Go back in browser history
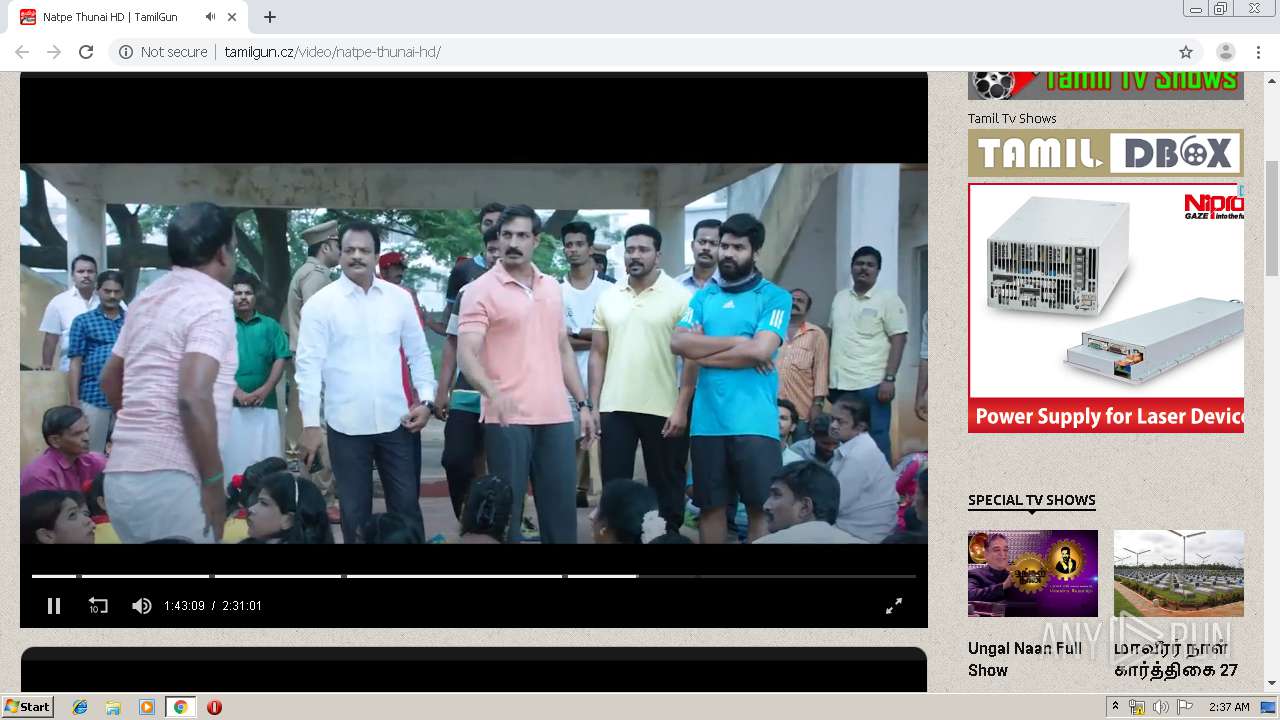This screenshot has height=720, width=1280. [x=22, y=52]
